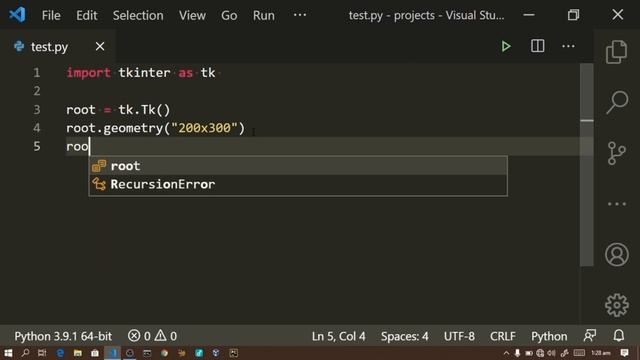Open the errors and warnings problems indicator
The height and width of the screenshot is (360, 640).
(152, 336)
